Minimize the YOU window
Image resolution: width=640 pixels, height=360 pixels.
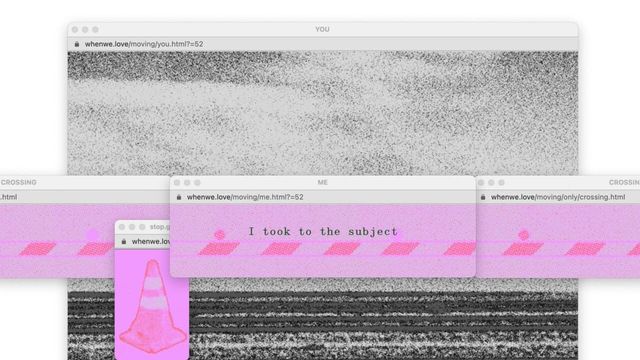[85, 29]
